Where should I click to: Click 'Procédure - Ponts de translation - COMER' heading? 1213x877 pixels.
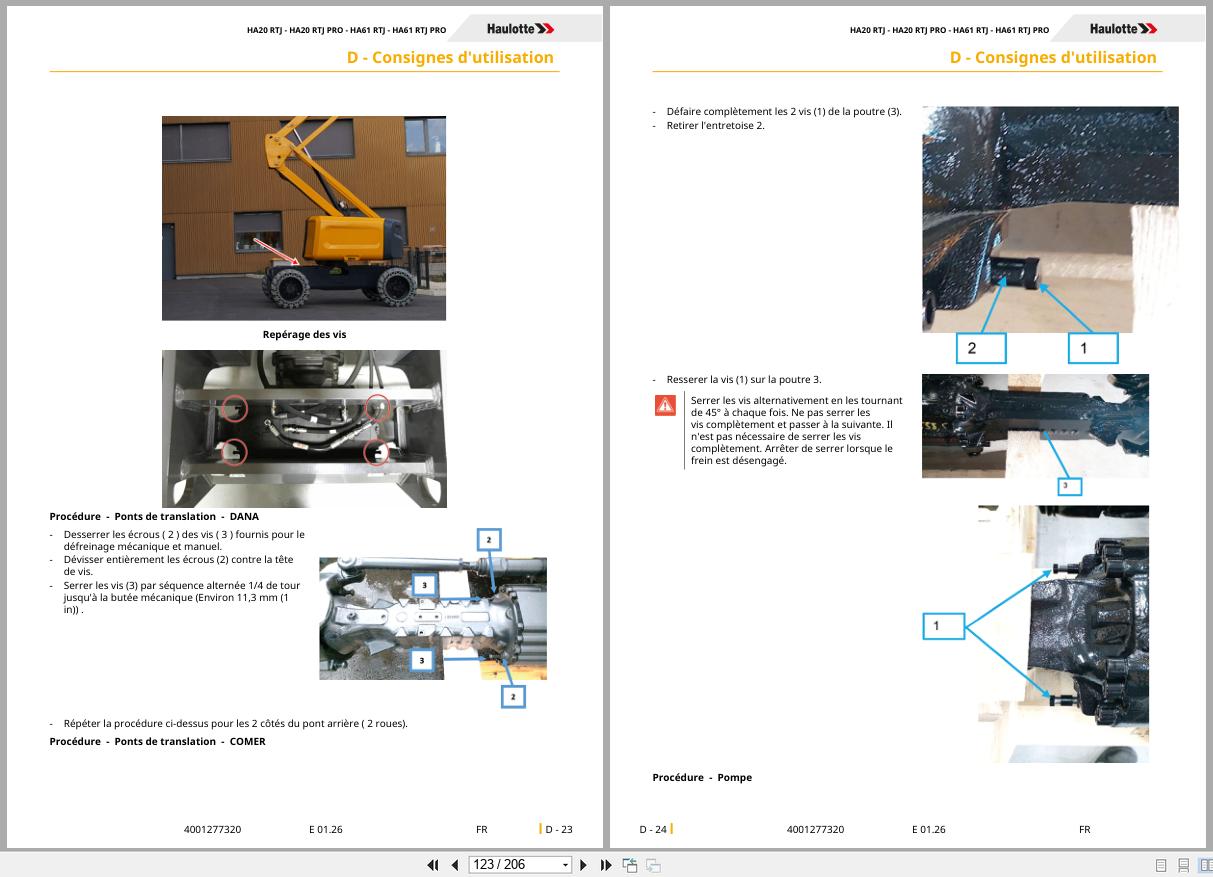pyautogui.click(x=158, y=741)
